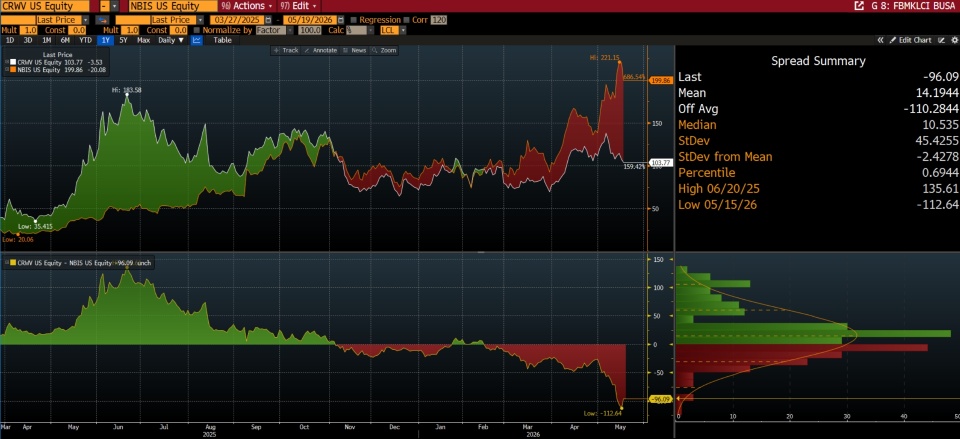The image size is (960, 439).
Task: Collapse side panel with double chevron icon
Action: (880, 40)
